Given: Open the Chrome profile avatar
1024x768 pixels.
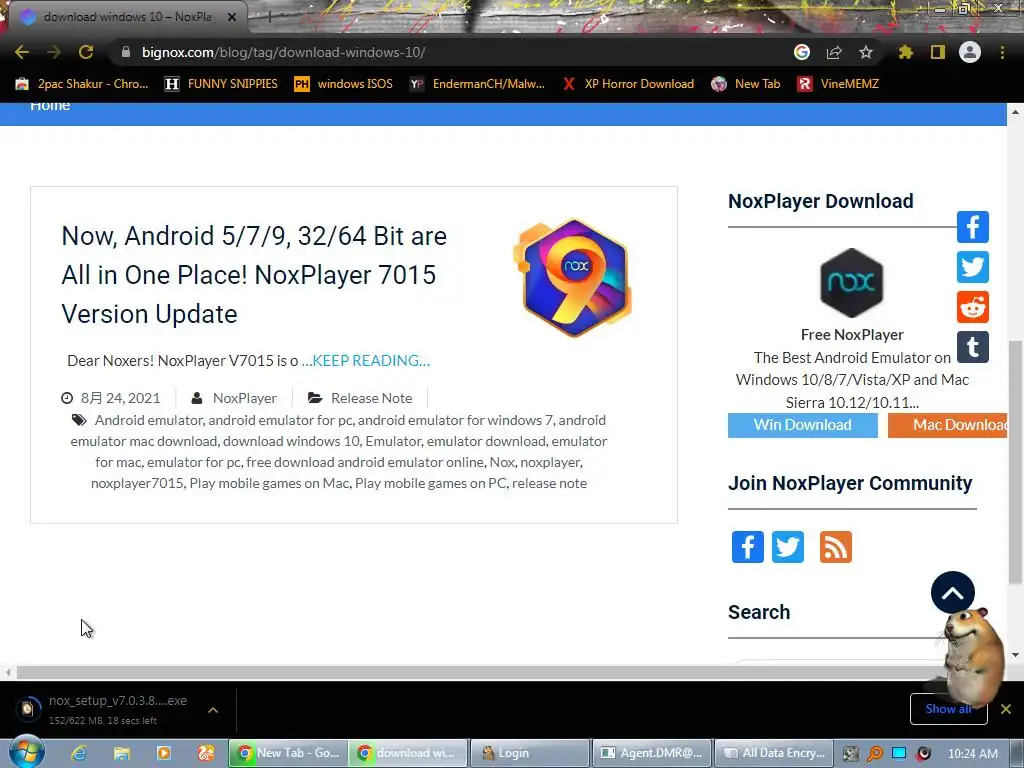Looking at the screenshot, I should click(x=970, y=52).
